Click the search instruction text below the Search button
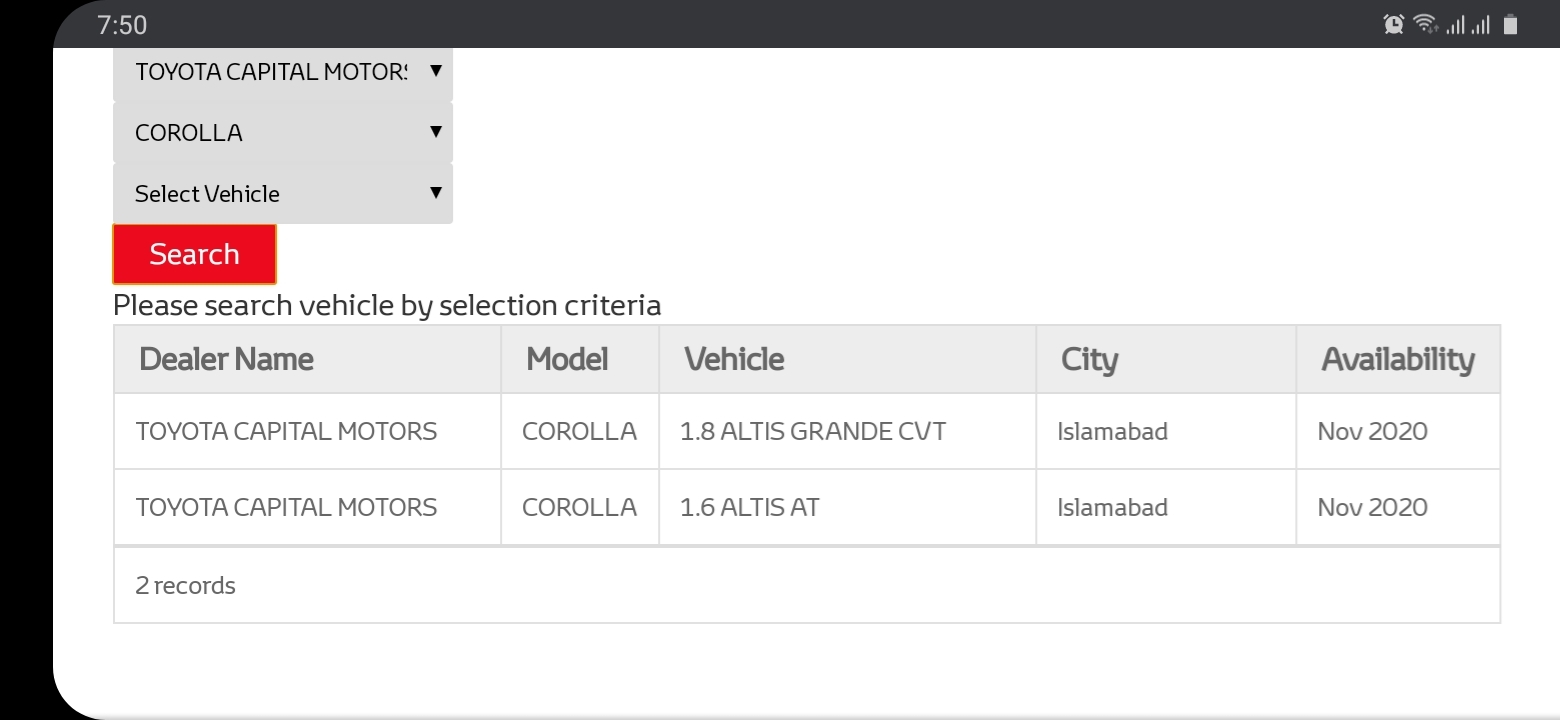Screen dimensions: 1560x720 click(387, 305)
